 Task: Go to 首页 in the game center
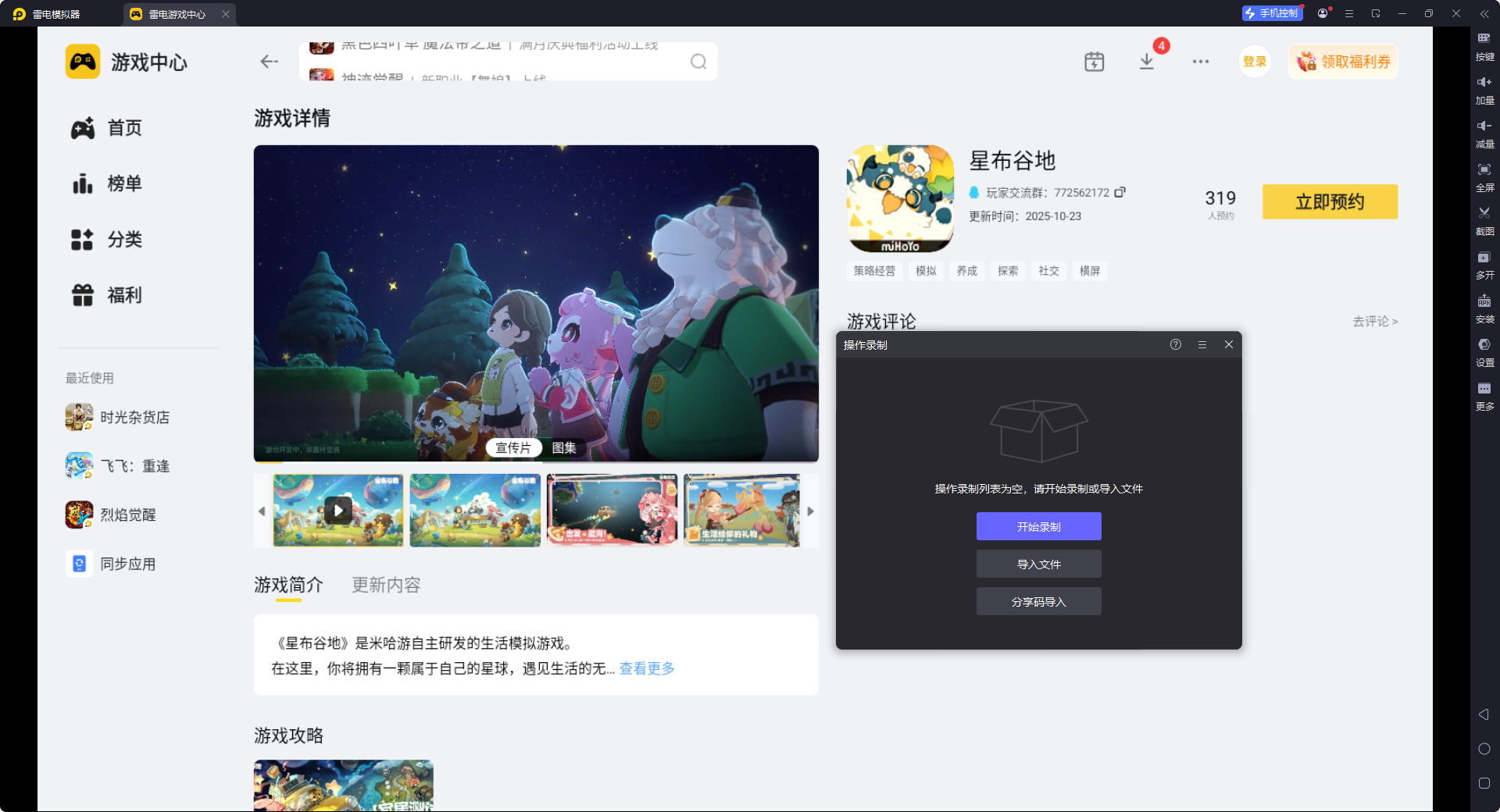coord(106,128)
